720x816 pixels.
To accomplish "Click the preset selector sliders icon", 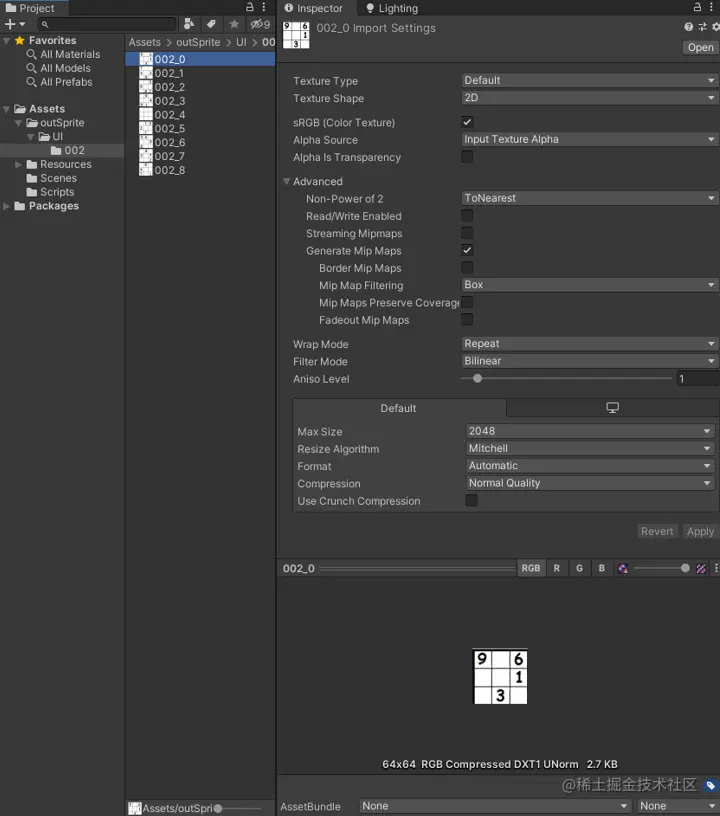I will click(702, 27).
